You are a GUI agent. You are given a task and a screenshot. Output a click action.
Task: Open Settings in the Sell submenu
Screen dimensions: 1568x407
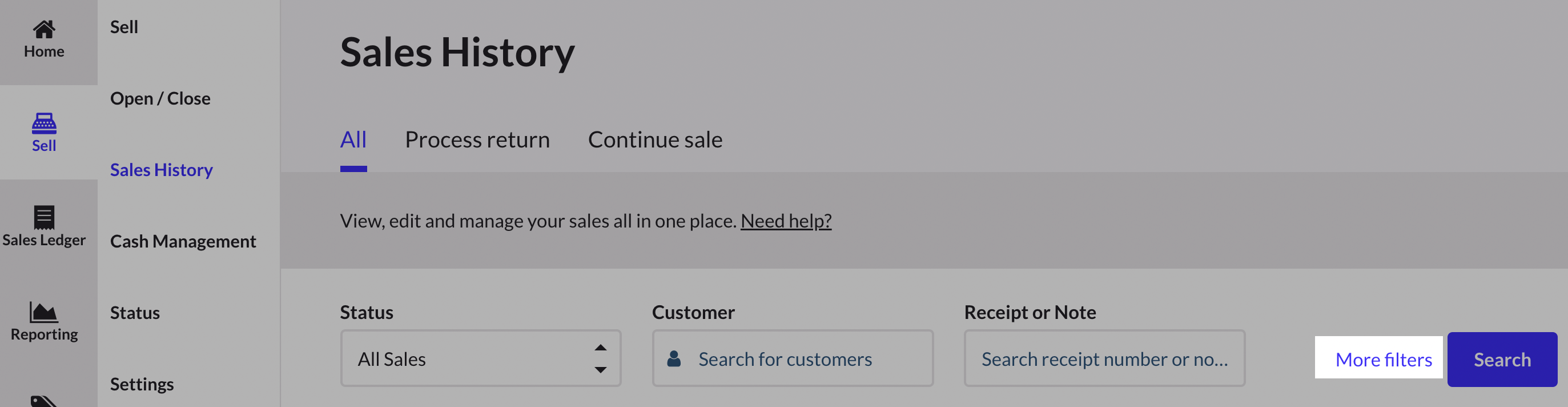[x=142, y=384]
